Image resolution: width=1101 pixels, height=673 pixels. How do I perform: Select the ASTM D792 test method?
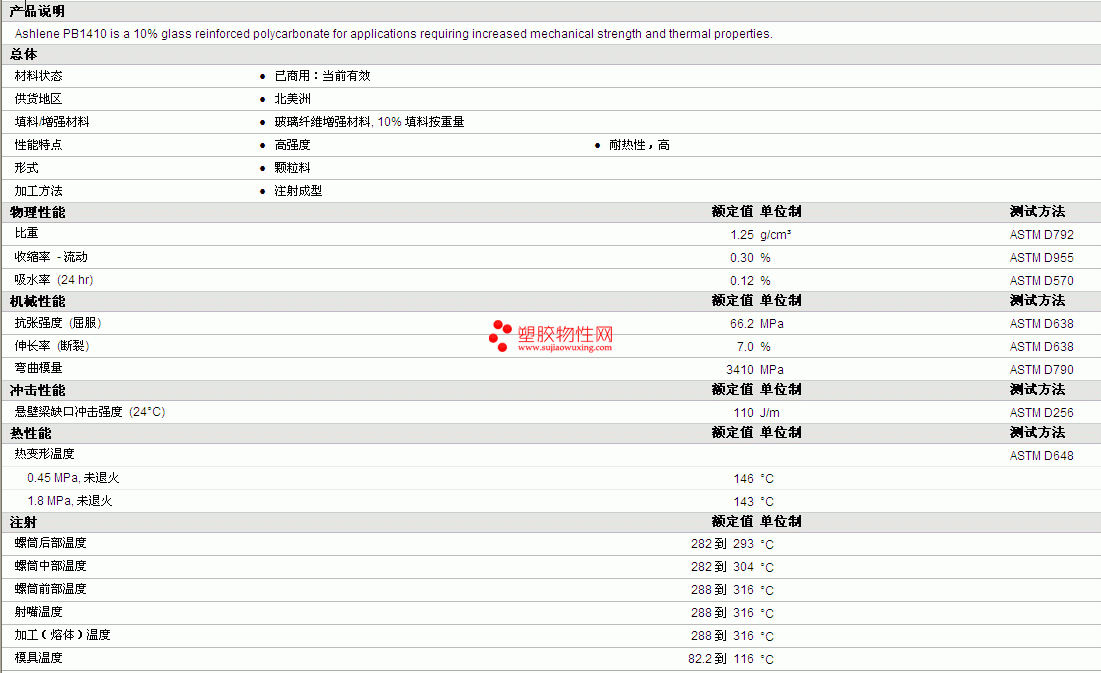pyautogui.click(x=1041, y=235)
